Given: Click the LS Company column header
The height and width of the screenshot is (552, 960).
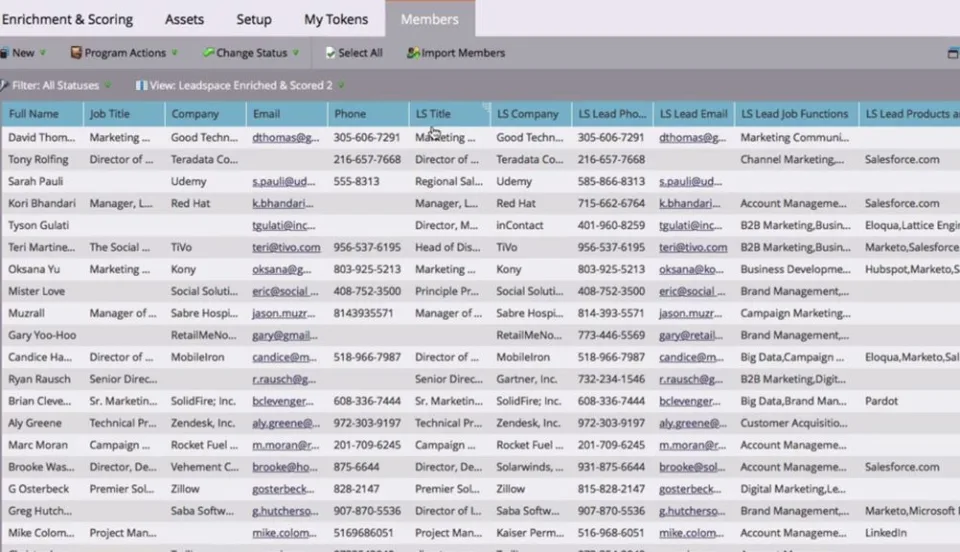Looking at the screenshot, I should coord(531,114).
